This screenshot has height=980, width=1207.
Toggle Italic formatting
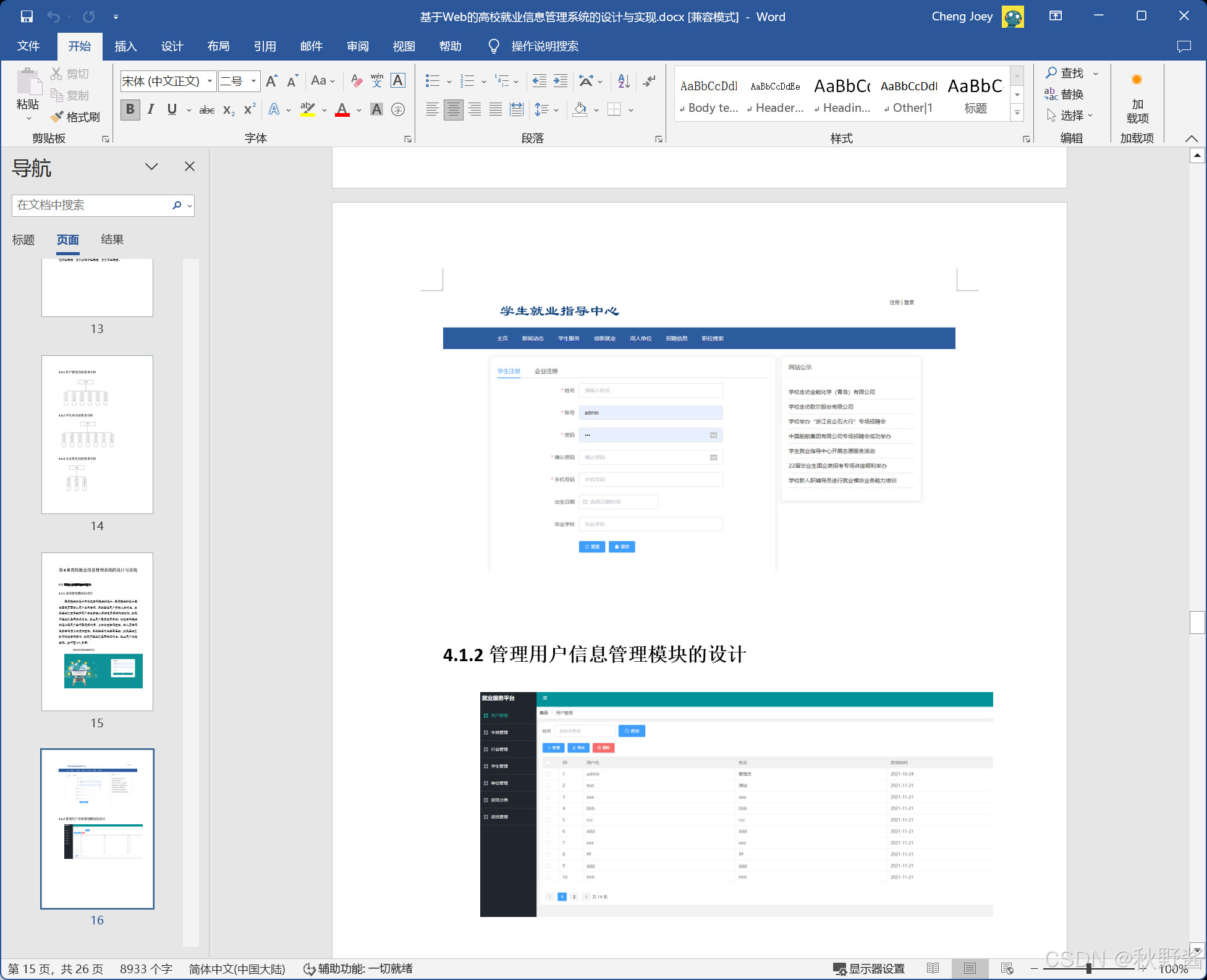point(151,110)
